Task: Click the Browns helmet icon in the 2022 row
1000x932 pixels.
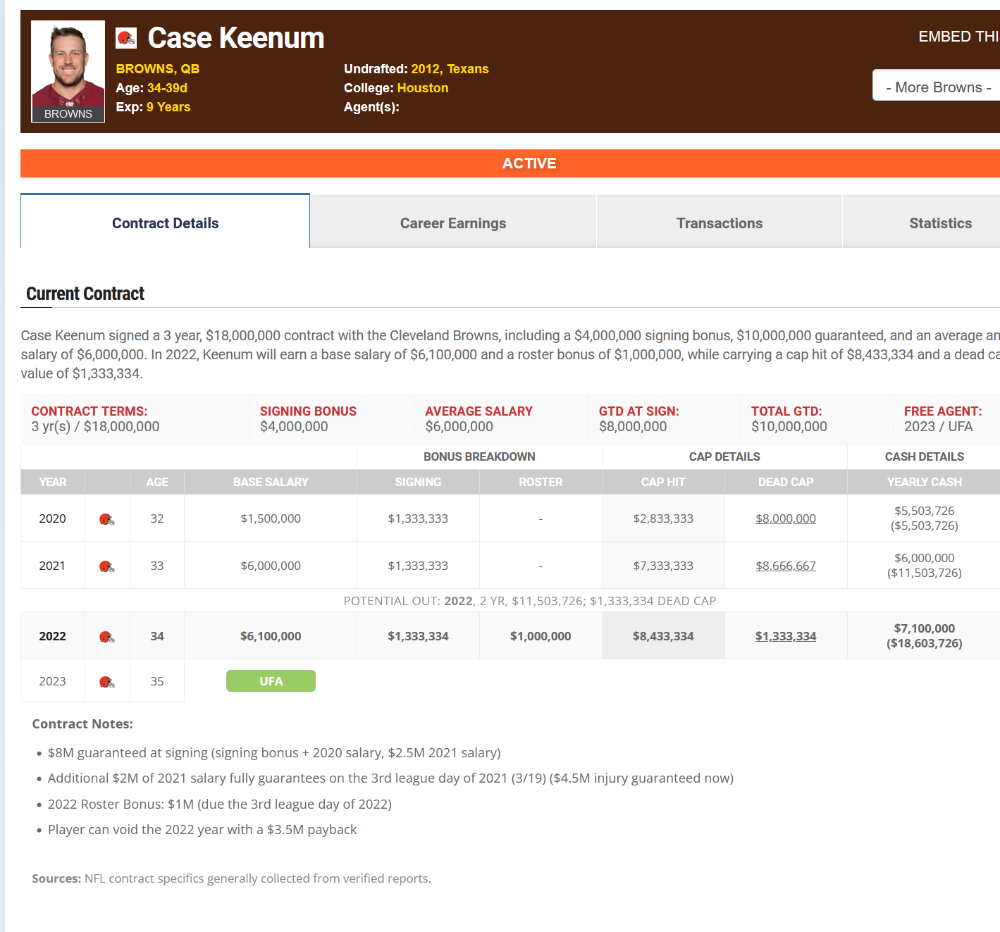Action: click(107, 637)
